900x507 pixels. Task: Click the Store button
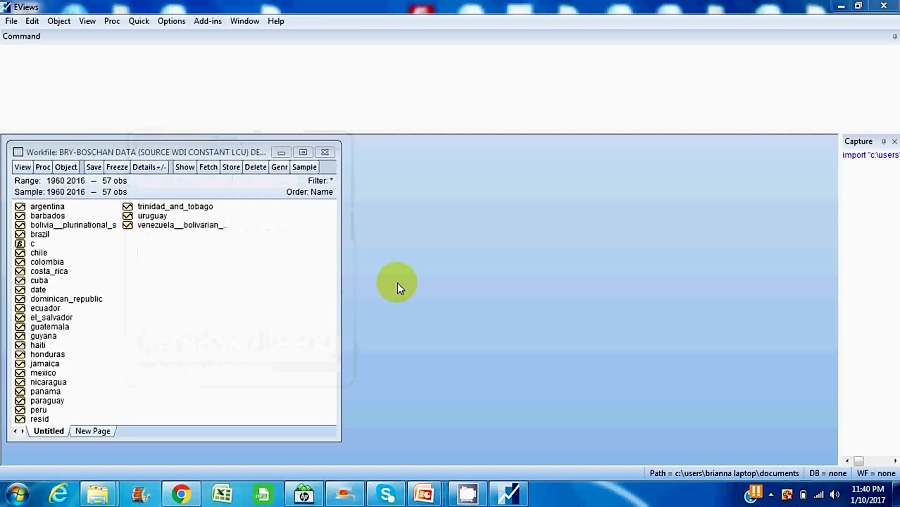[x=231, y=167]
